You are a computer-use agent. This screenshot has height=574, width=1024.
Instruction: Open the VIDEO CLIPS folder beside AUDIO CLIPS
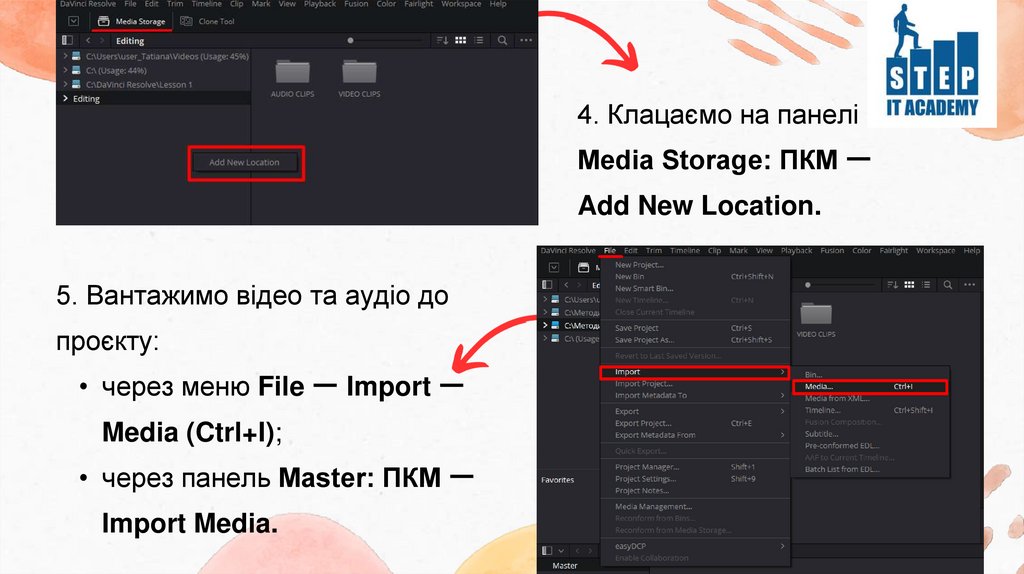click(359, 78)
